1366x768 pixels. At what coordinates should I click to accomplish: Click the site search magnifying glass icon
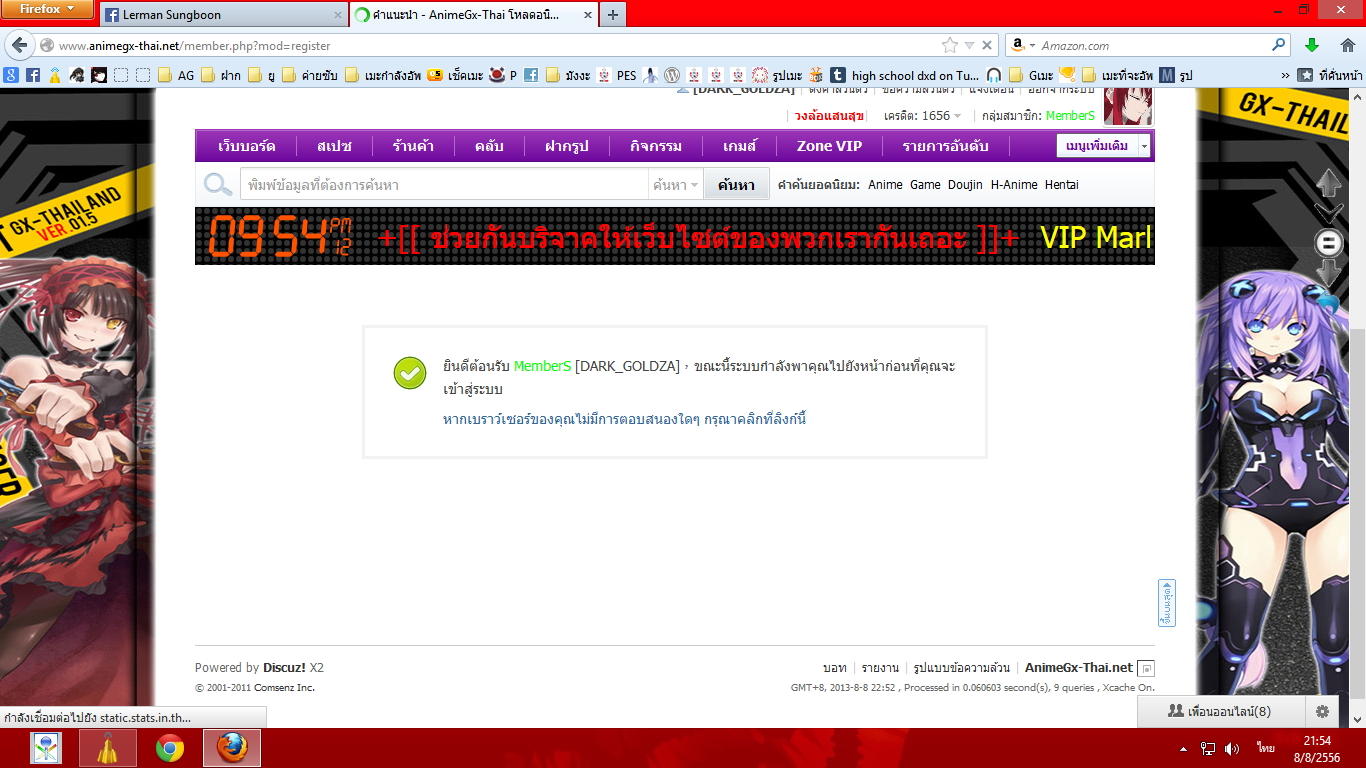point(217,184)
